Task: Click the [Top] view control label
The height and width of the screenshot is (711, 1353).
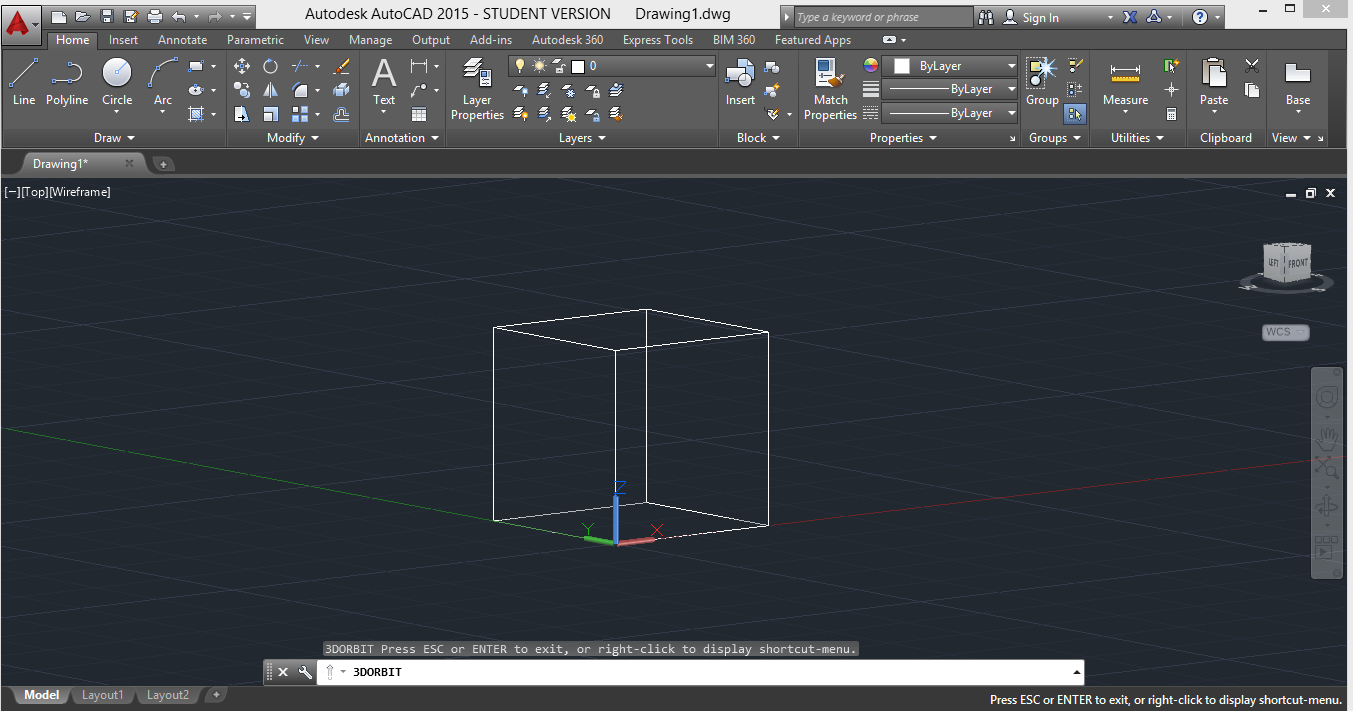Action: pos(34,191)
